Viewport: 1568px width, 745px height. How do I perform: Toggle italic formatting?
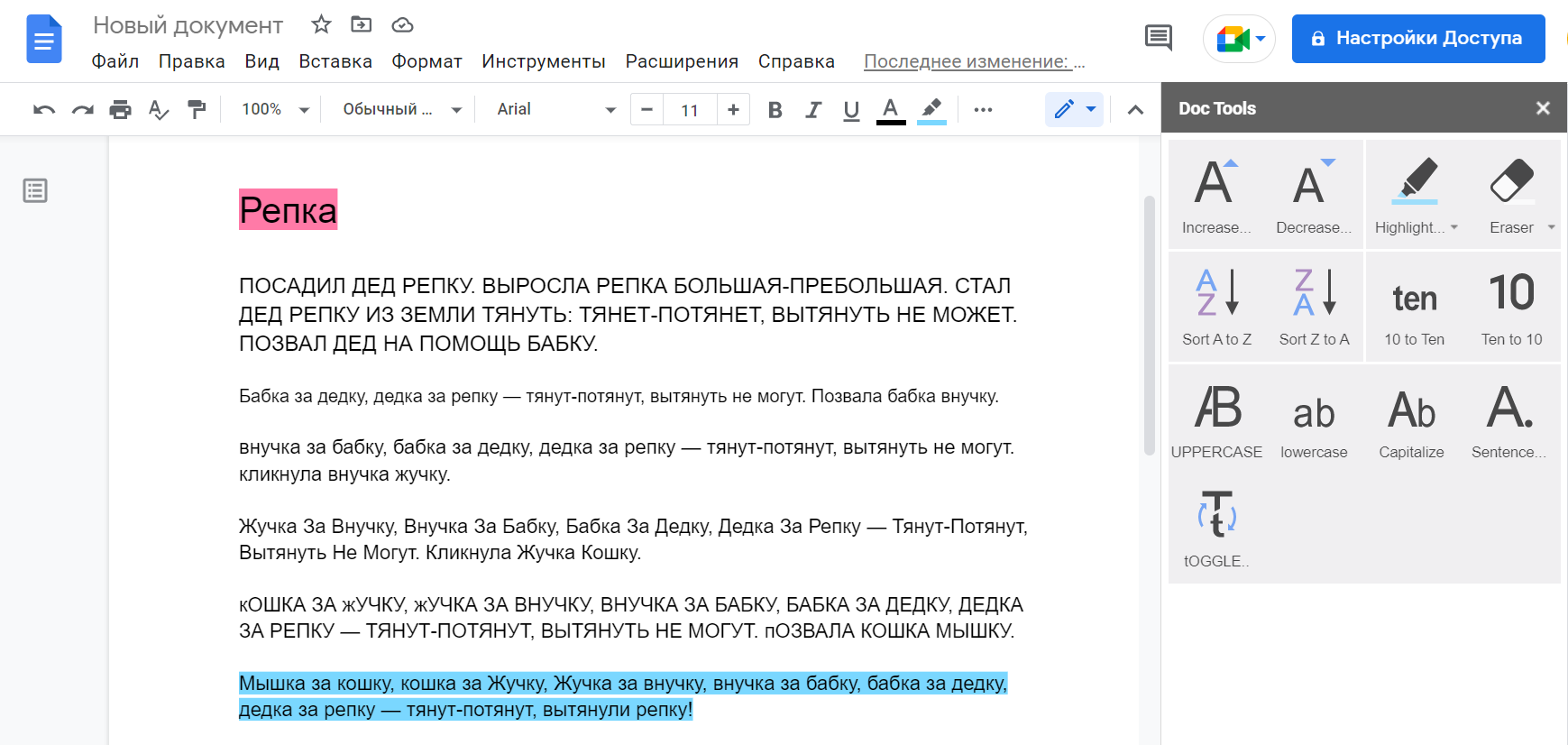pos(813,110)
